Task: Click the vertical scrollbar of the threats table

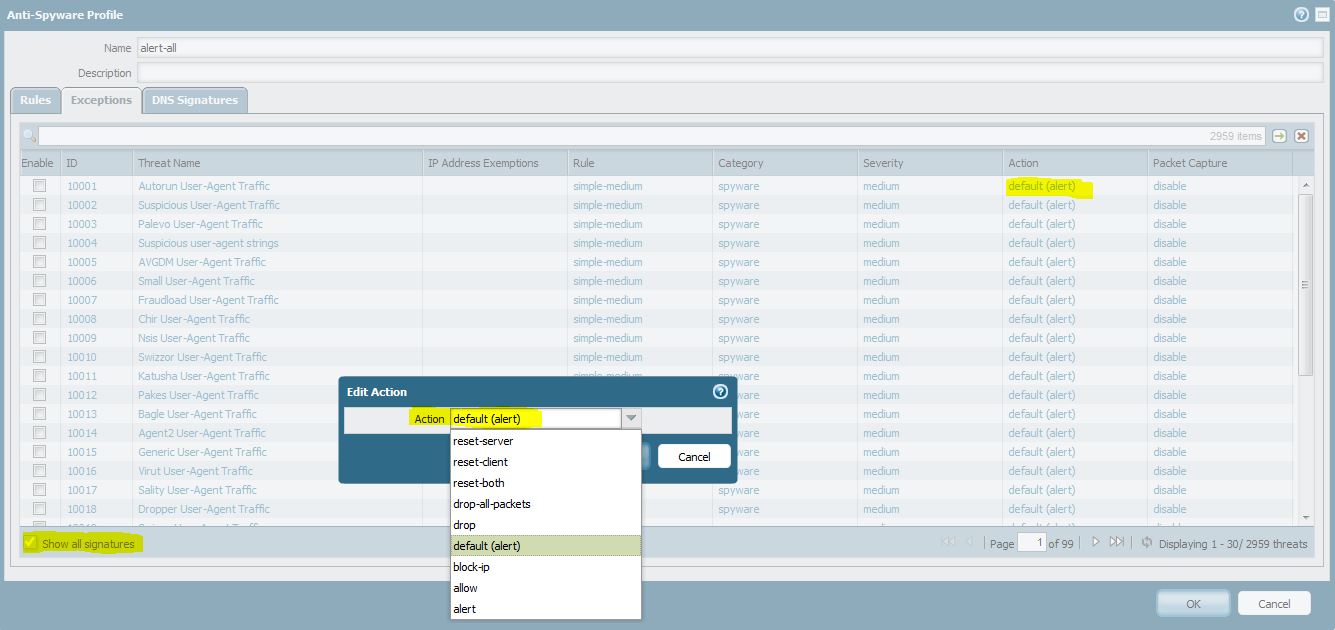Action: 1305,285
